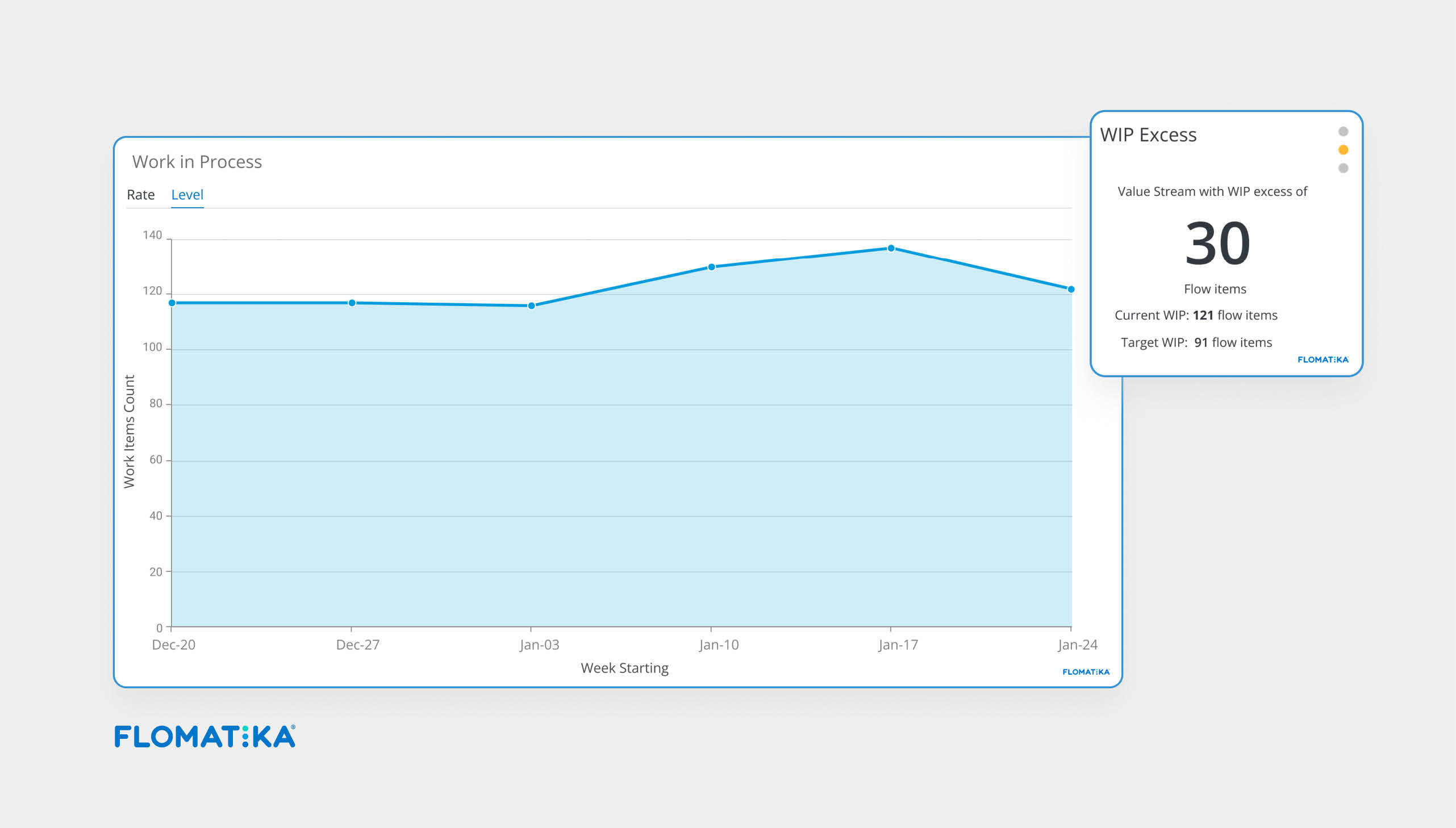Select the top gray indicator dot
Viewport: 1456px width, 828px height.
(1343, 132)
